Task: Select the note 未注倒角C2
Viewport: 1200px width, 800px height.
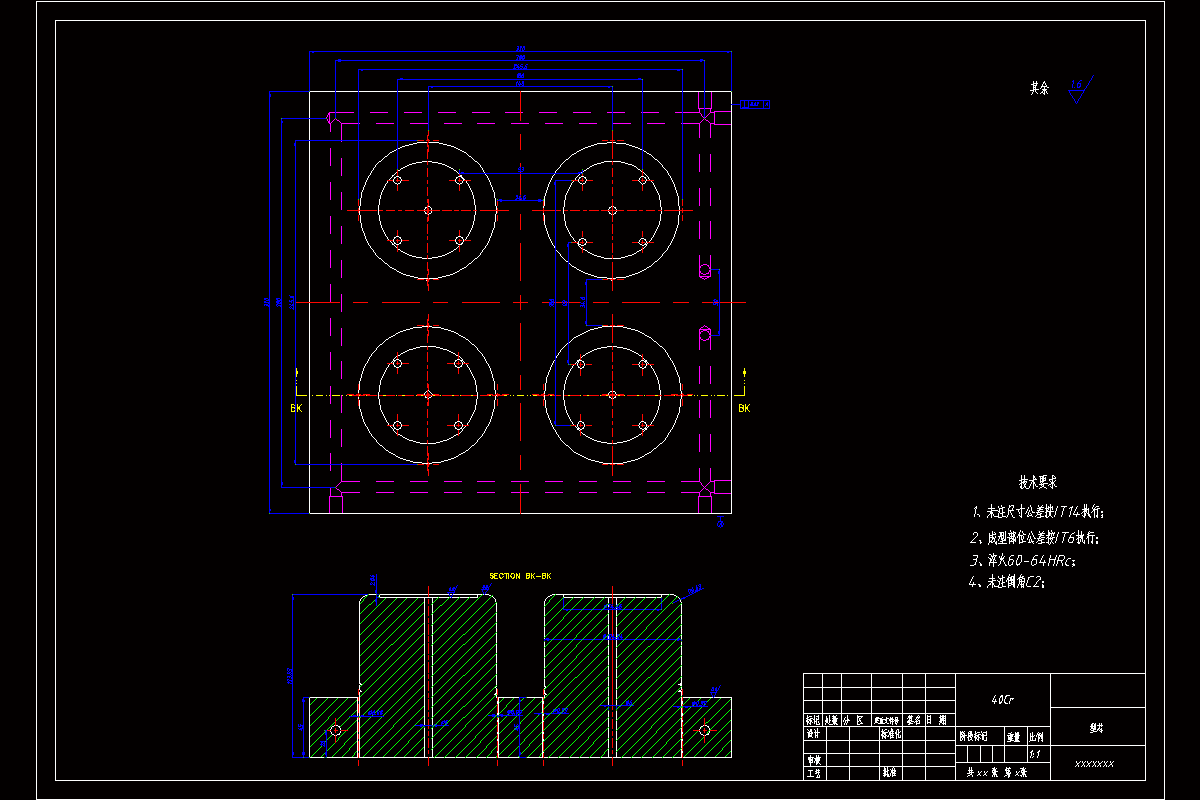Action: [x=1007, y=582]
